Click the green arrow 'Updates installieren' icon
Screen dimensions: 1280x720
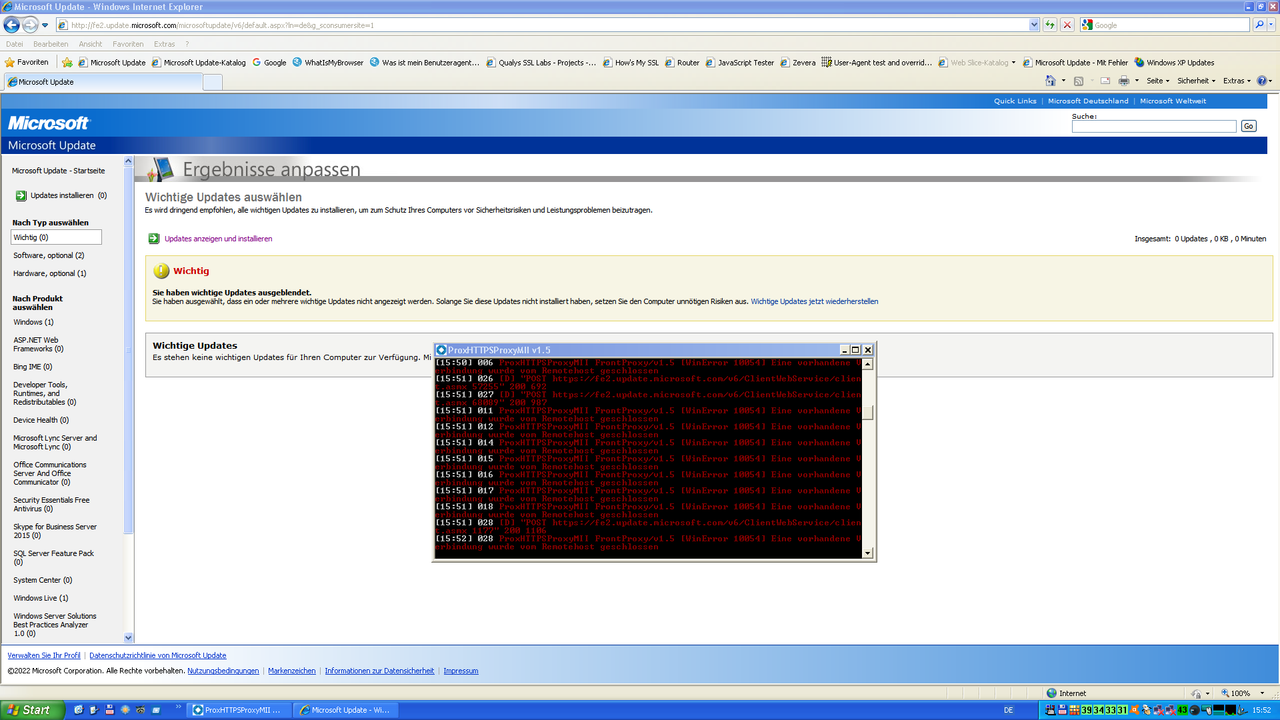(x=21, y=196)
